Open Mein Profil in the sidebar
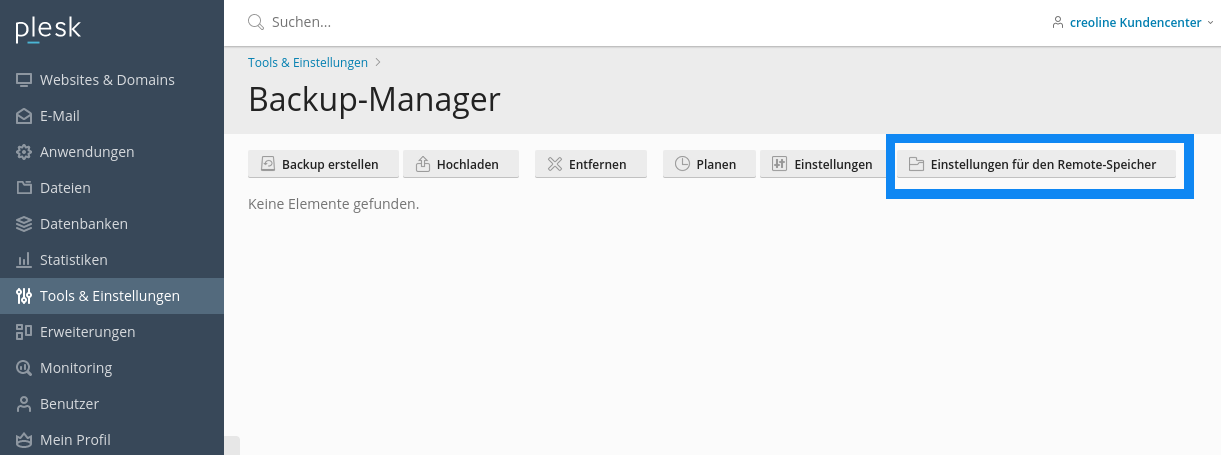Screen dimensions: 1221x455 coord(112,440)
